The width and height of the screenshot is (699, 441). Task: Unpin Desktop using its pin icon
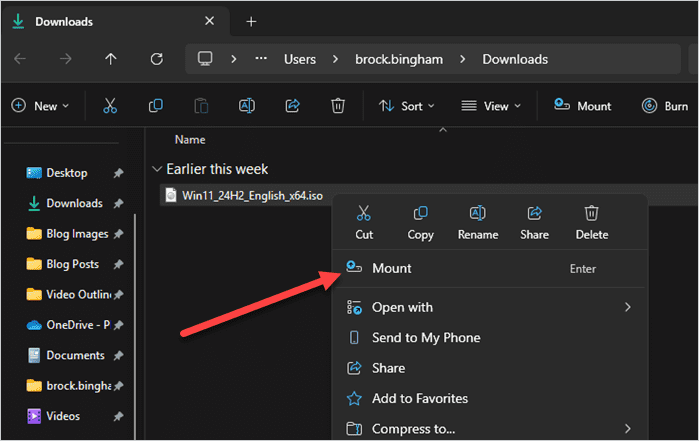point(118,173)
